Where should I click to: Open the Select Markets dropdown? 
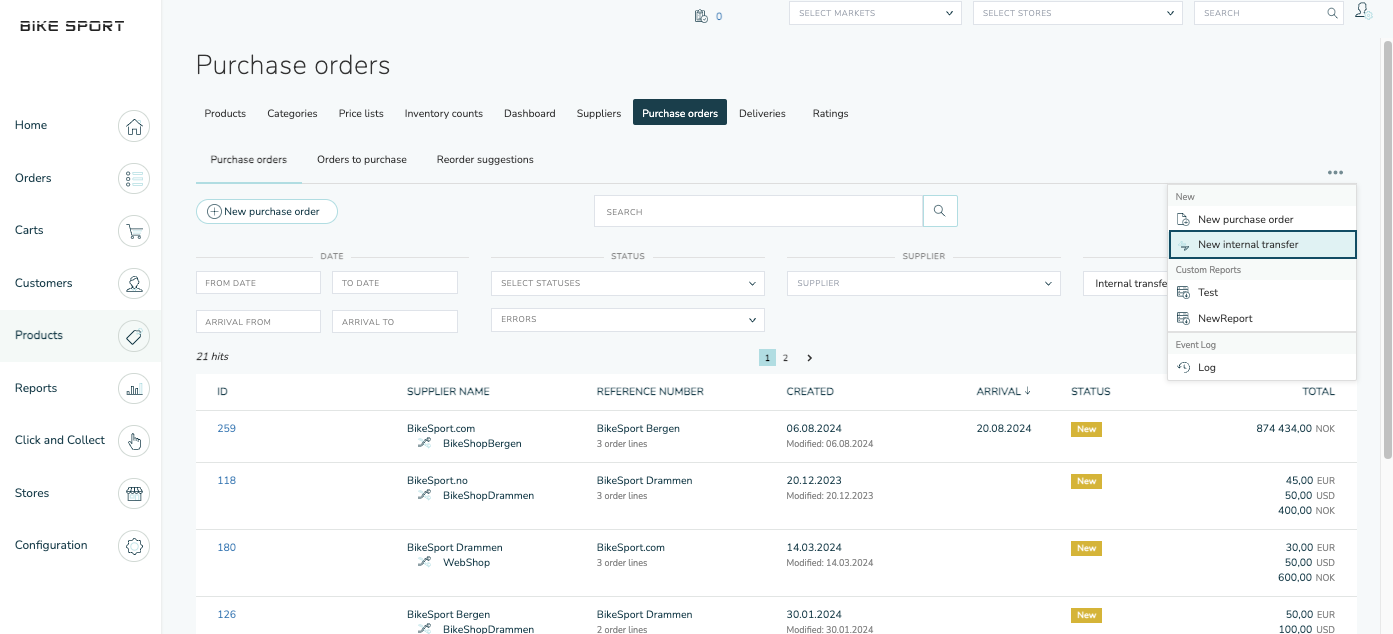pos(875,13)
